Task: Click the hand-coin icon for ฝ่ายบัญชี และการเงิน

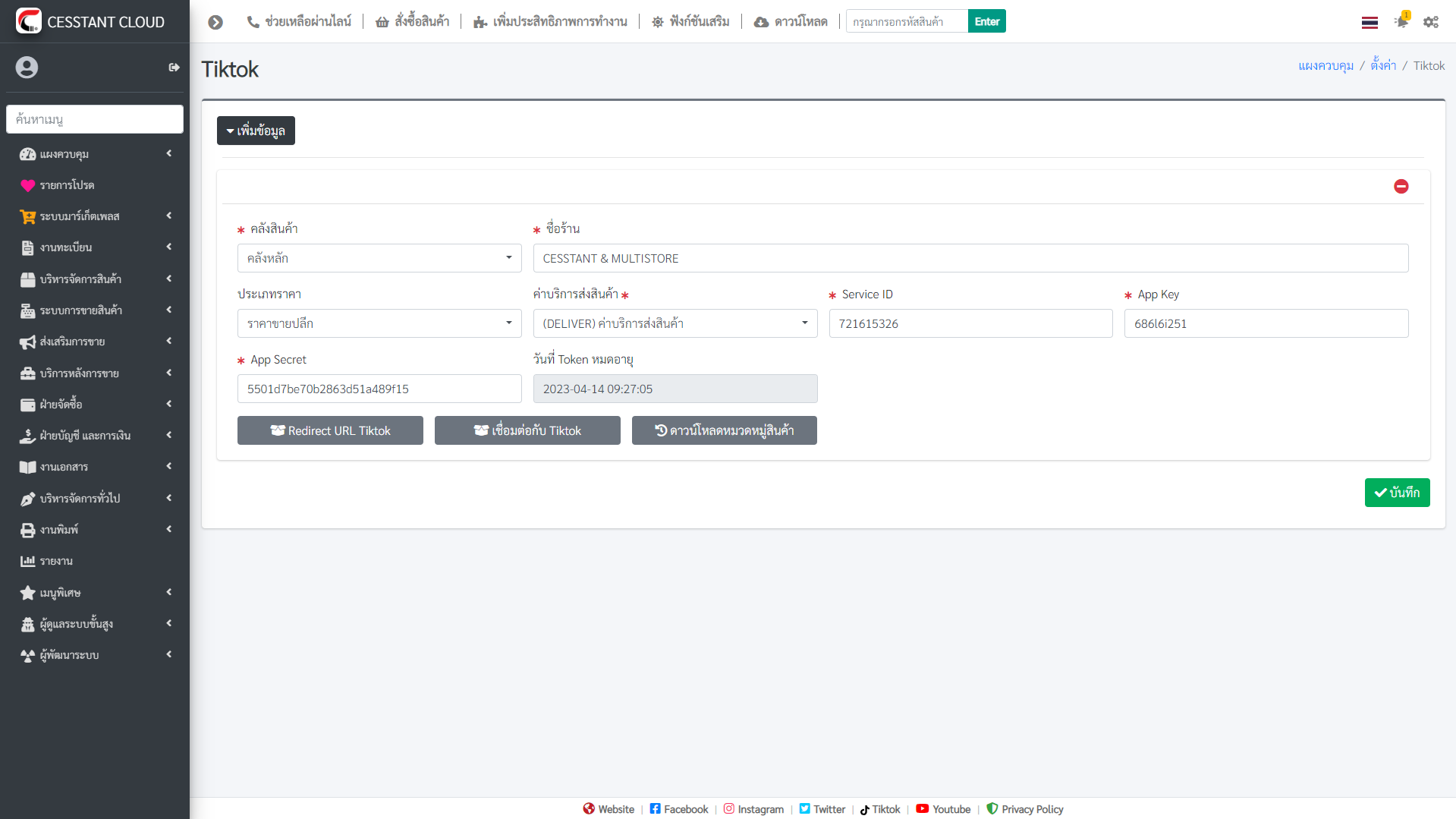Action: pos(27,436)
